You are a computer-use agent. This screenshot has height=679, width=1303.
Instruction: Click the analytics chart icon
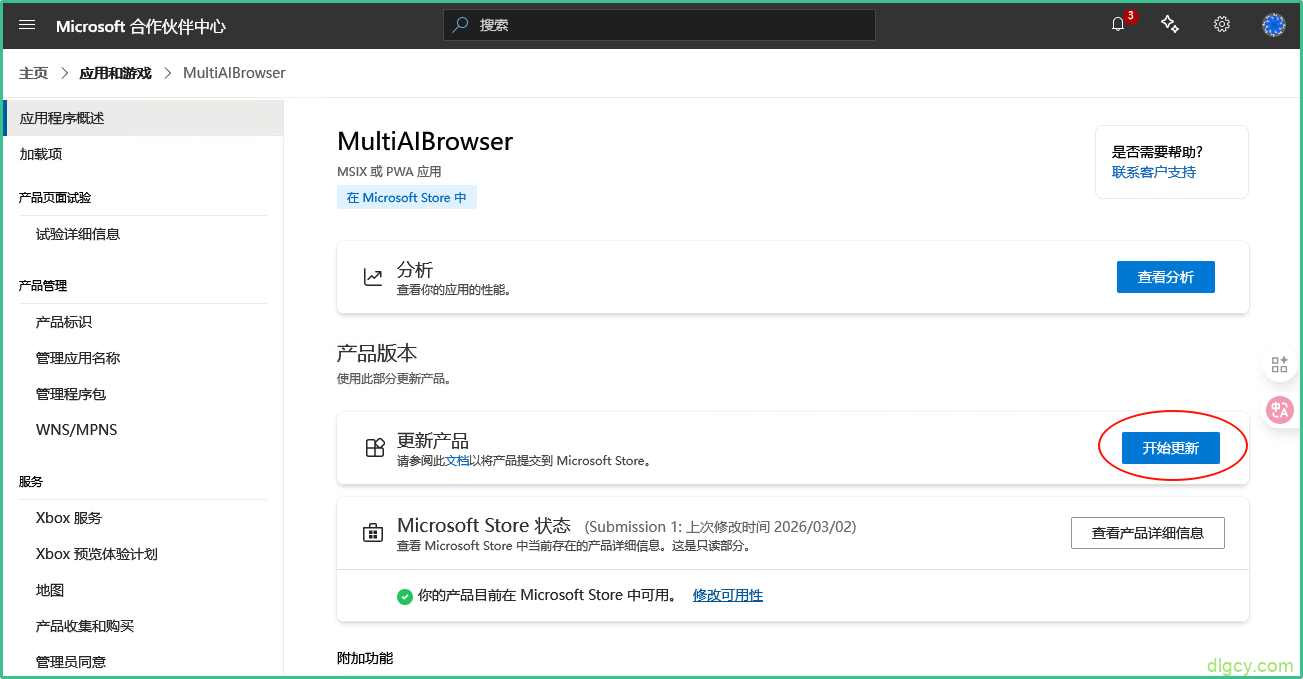[373, 277]
